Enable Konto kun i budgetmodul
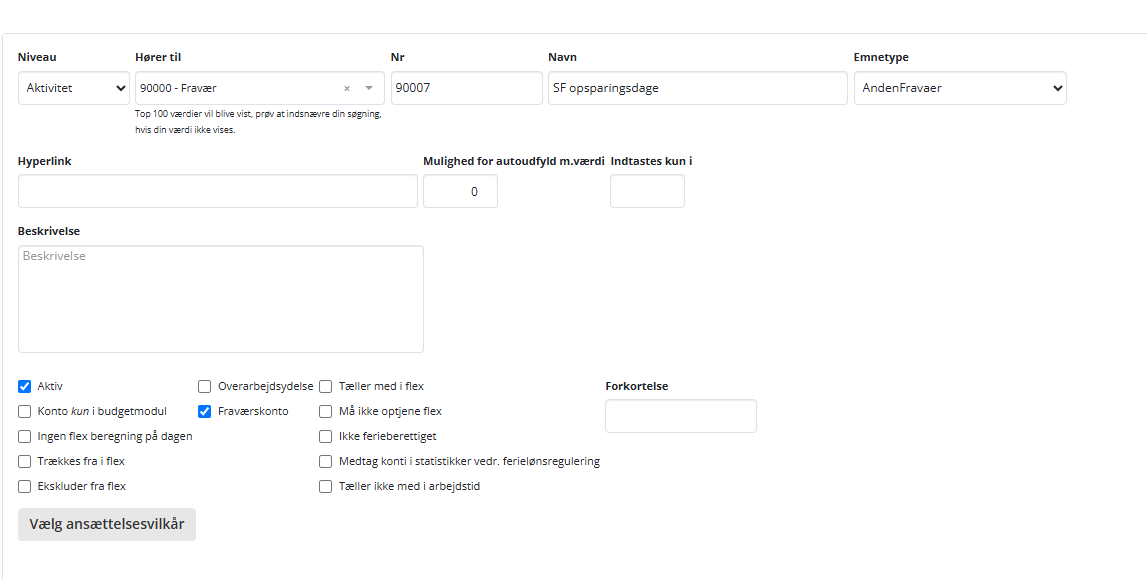This screenshot has height=580, width=1147. coord(24,411)
